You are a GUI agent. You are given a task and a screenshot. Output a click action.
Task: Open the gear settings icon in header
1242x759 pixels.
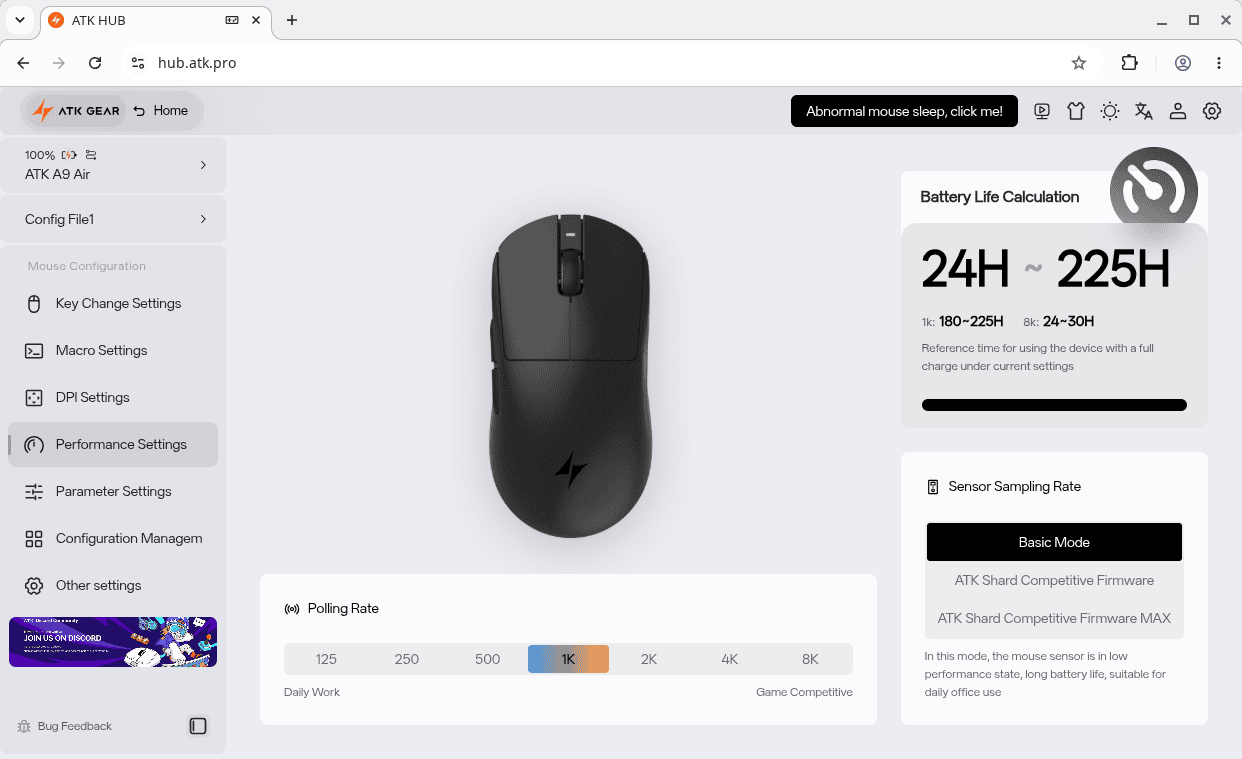click(1212, 111)
